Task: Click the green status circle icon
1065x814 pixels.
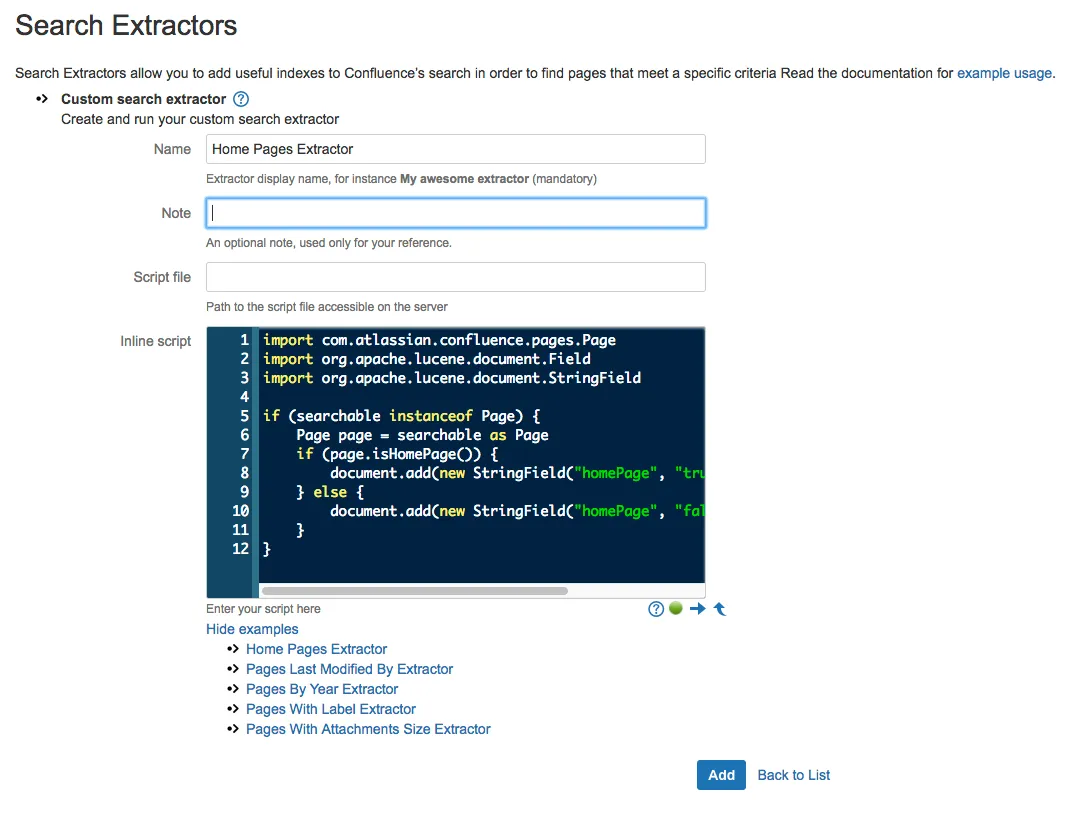Action: point(675,608)
